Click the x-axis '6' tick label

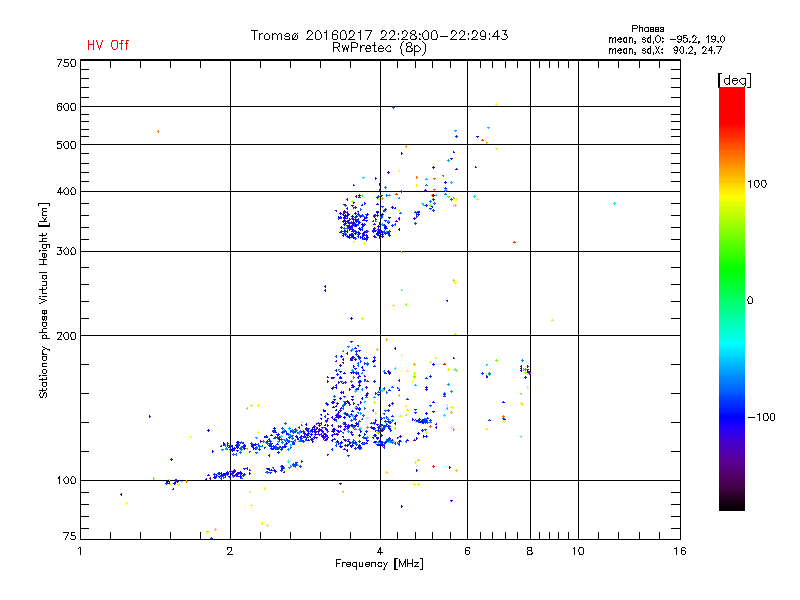(x=467, y=551)
